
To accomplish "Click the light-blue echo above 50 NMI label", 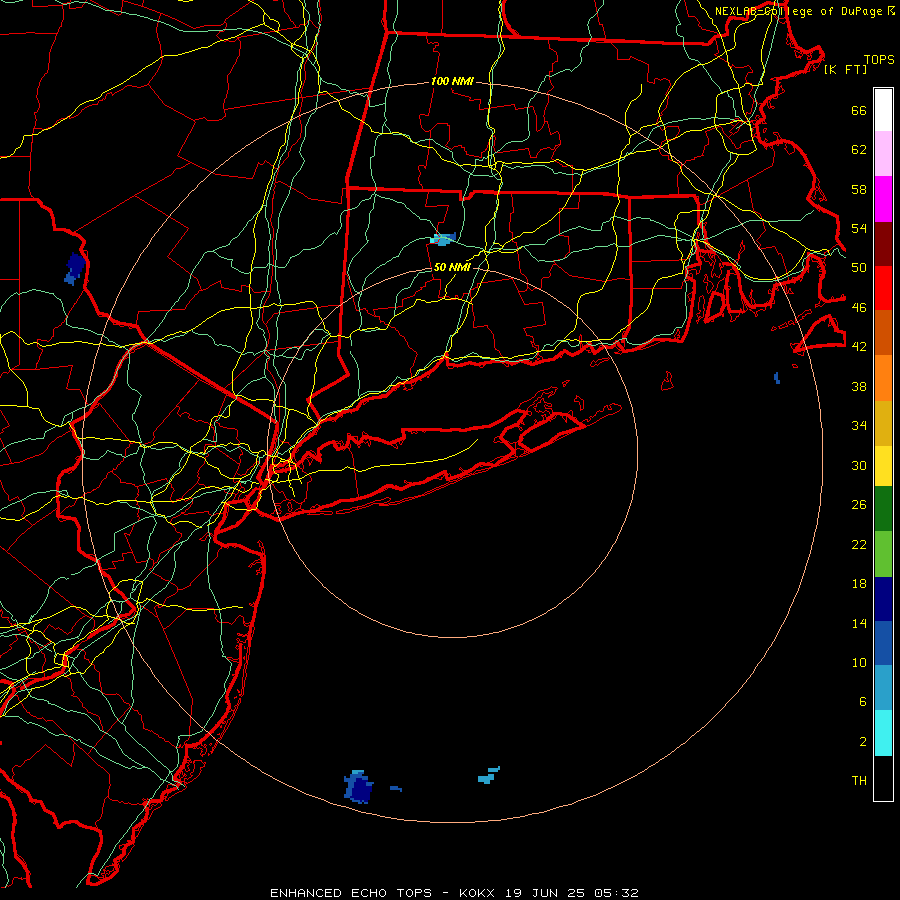I will coord(443,239).
